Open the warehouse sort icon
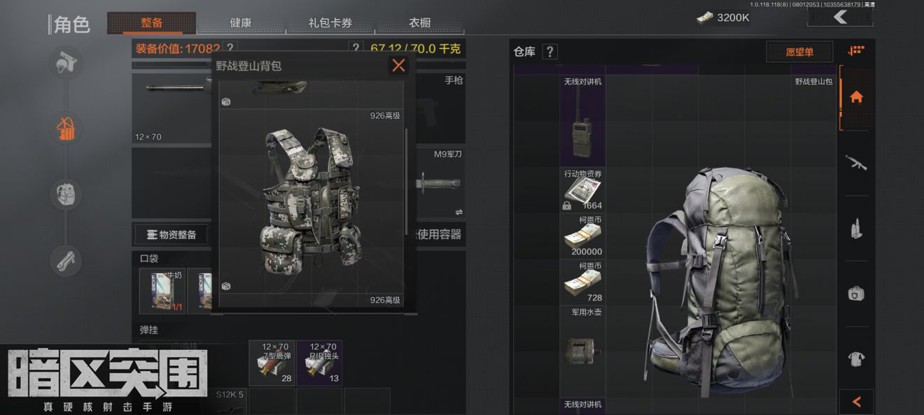Screen dimensions: 924x415 pos(856,51)
